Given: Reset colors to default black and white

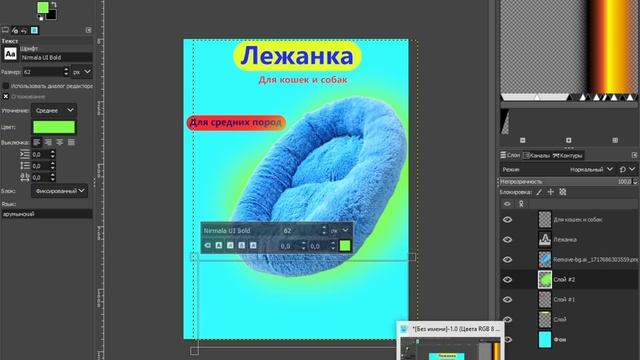Looking at the screenshot, I should tap(40, 18).
